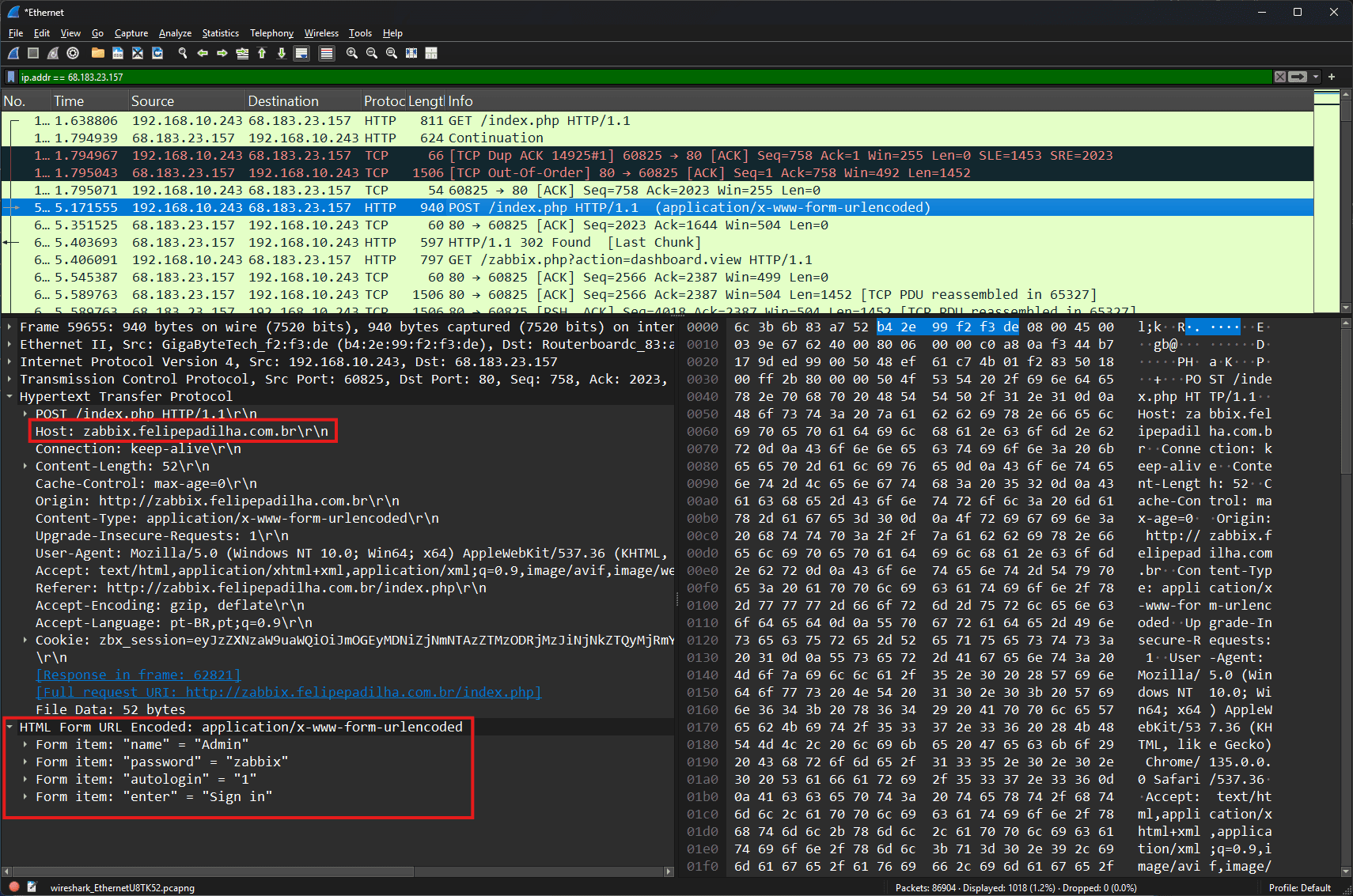This screenshot has width=1353, height=896.
Task: Go to specified packet number
Action: 242,53
